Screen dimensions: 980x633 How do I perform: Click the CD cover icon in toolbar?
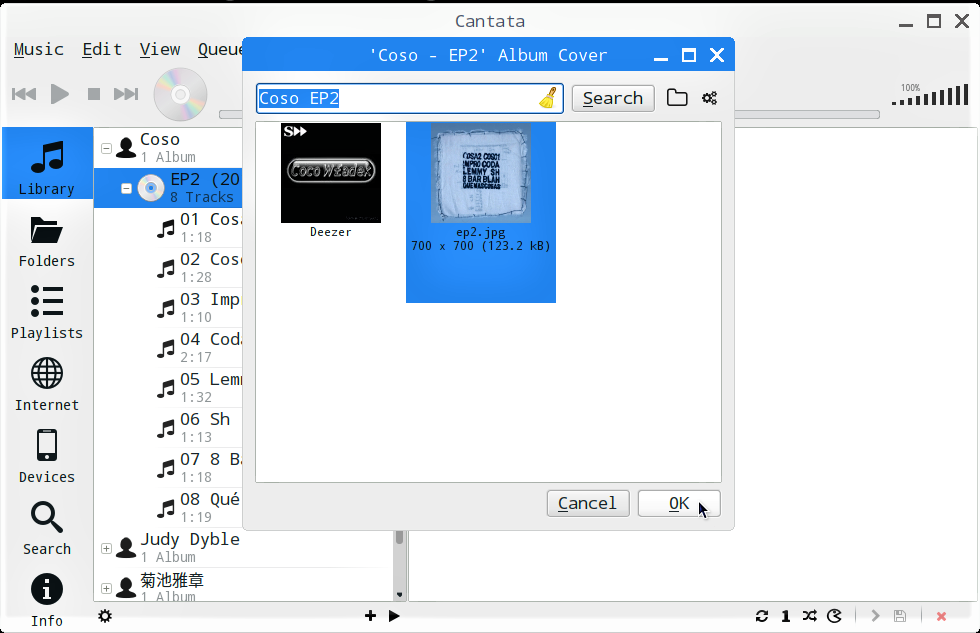pyautogui.click(x=180, y=94)
